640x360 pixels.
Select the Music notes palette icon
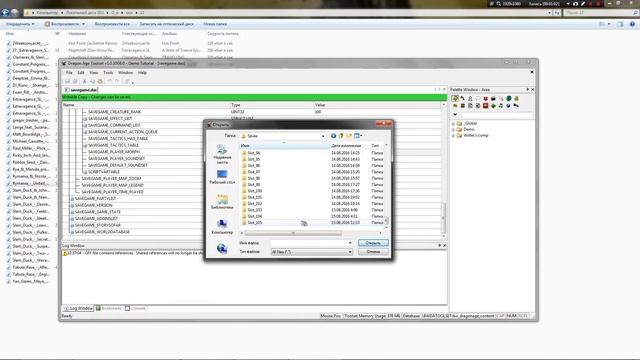[501, 106]
